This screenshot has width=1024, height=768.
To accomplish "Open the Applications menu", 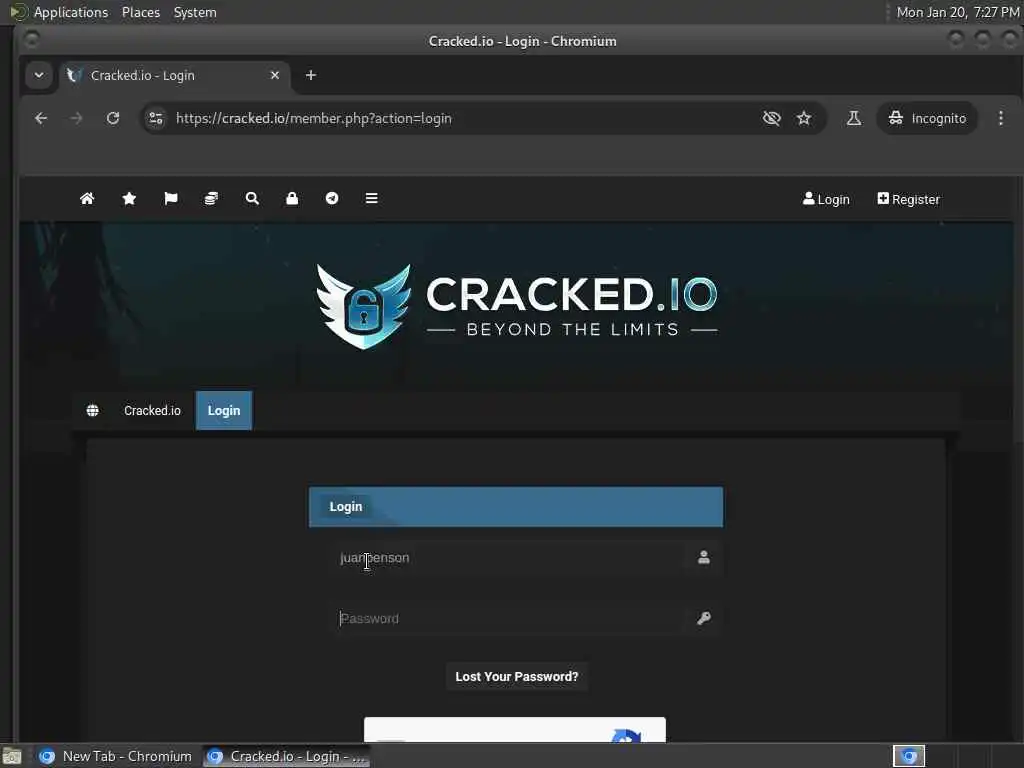I will click(x=71, y=12).
